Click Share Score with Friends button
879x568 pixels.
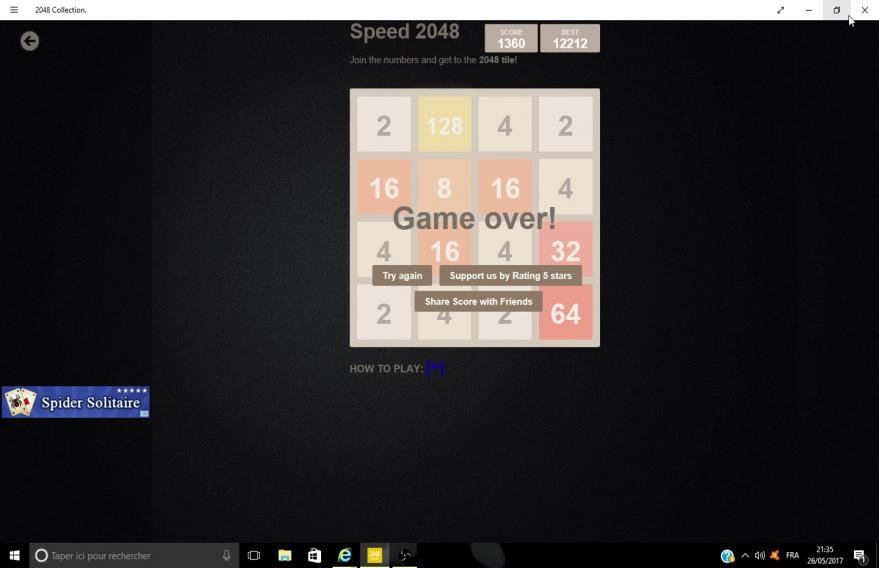pos(478,301)
